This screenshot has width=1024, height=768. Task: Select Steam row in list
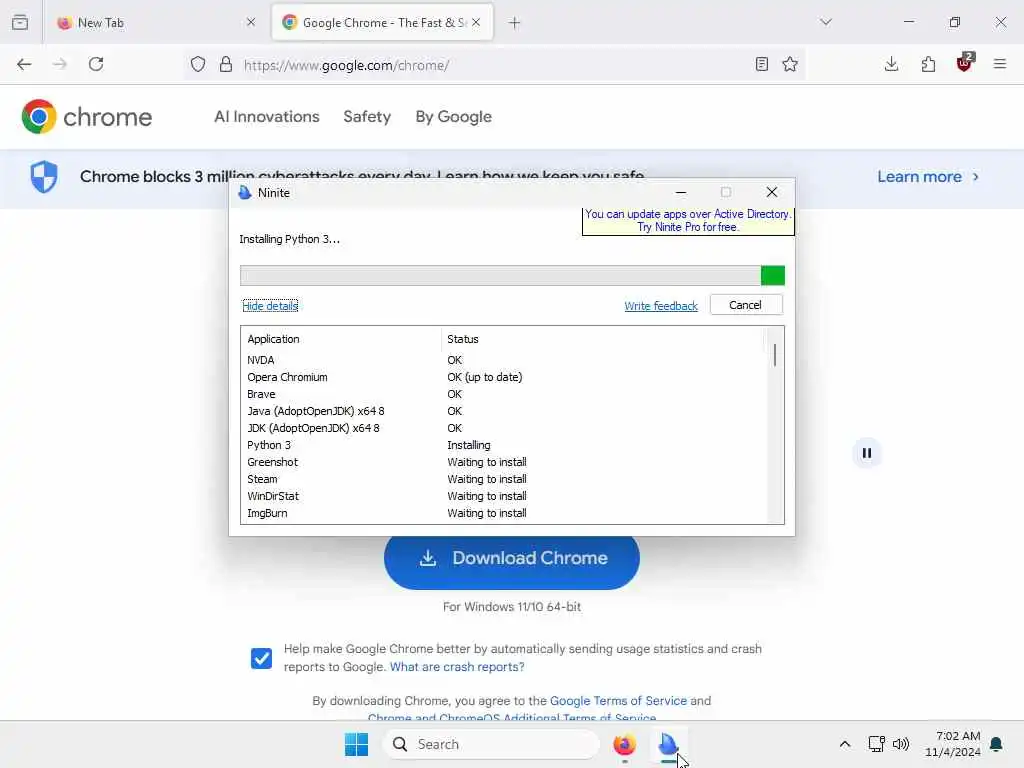coord(504,479)
